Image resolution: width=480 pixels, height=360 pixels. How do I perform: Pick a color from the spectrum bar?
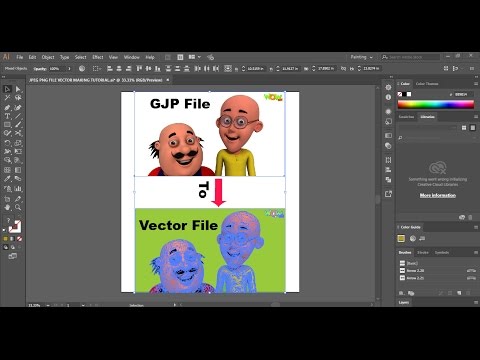[x=436, y=105]
